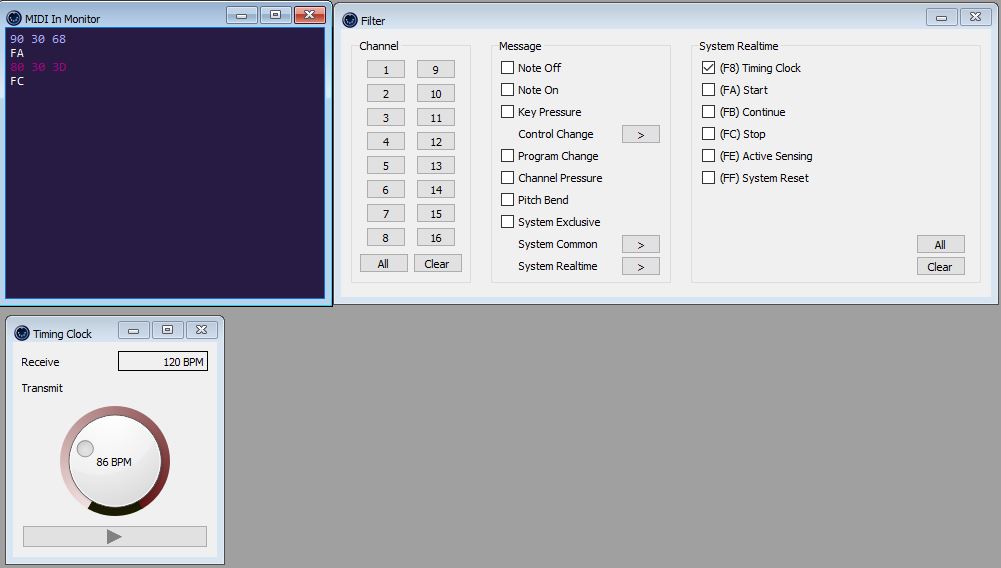Click Clear in the Channel group

pos(437,264)
